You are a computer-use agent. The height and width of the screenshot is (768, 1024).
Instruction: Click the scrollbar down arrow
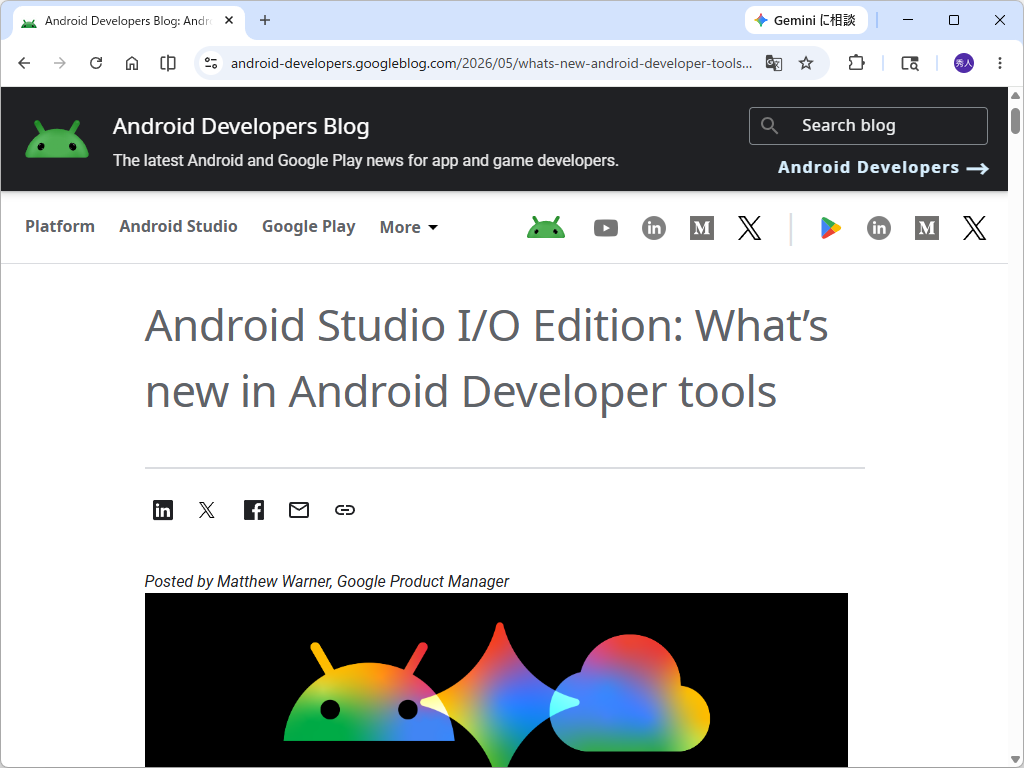click(x=1016, y=760)
